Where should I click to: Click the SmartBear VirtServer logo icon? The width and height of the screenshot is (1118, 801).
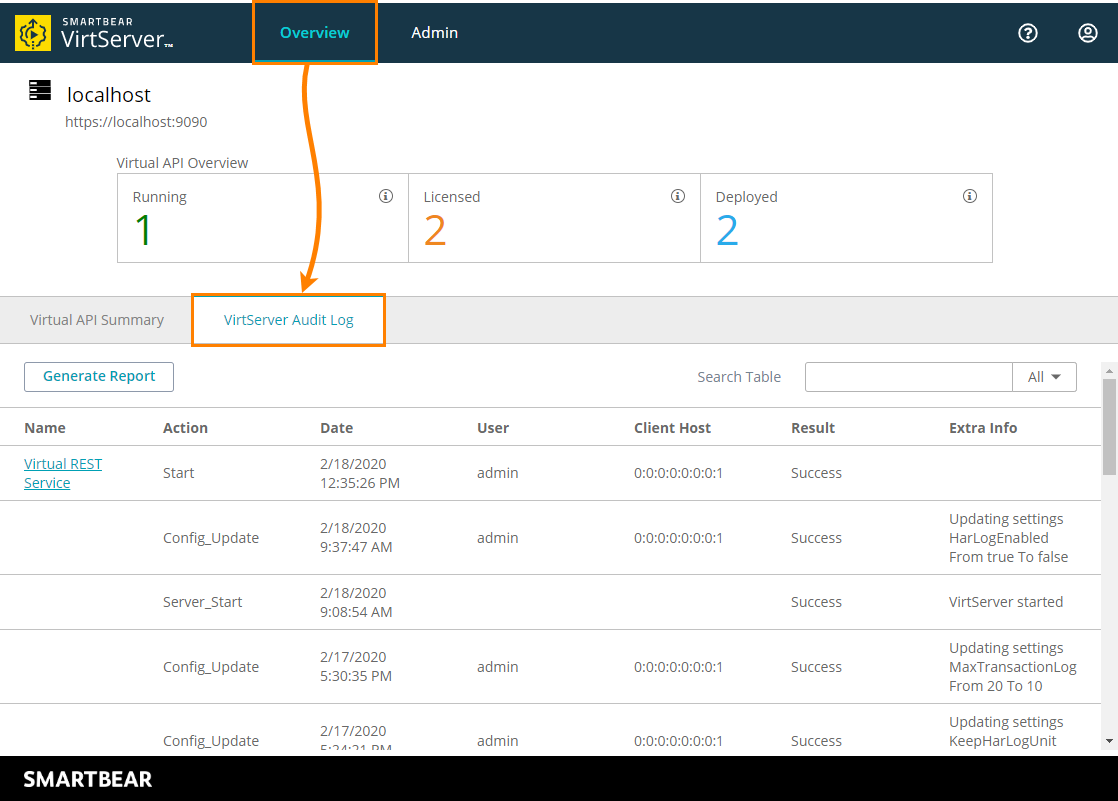[x=33, y=33]
